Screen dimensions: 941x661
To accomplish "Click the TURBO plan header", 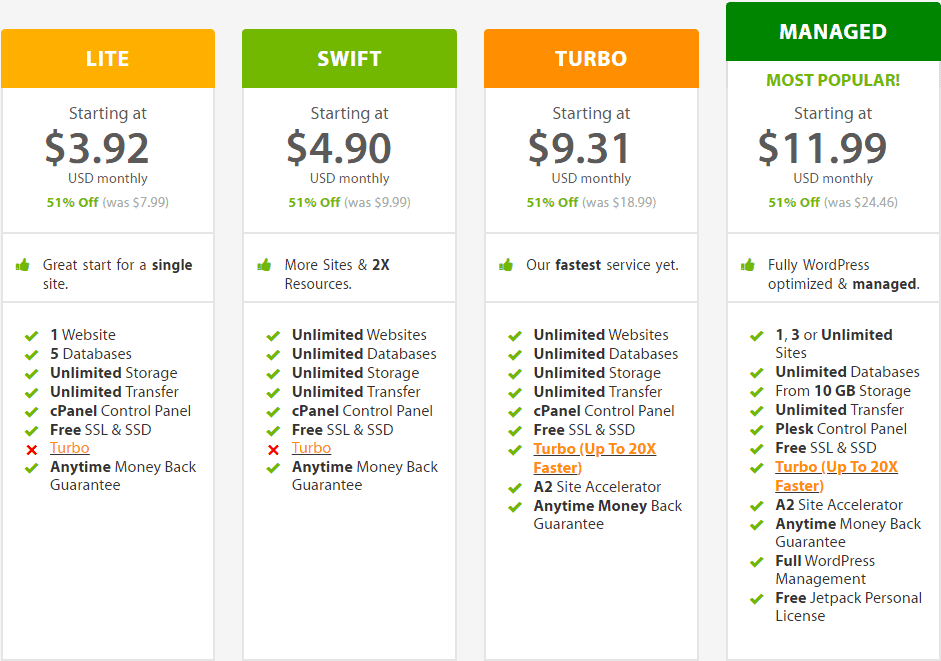I will click(x=591, y=58).
